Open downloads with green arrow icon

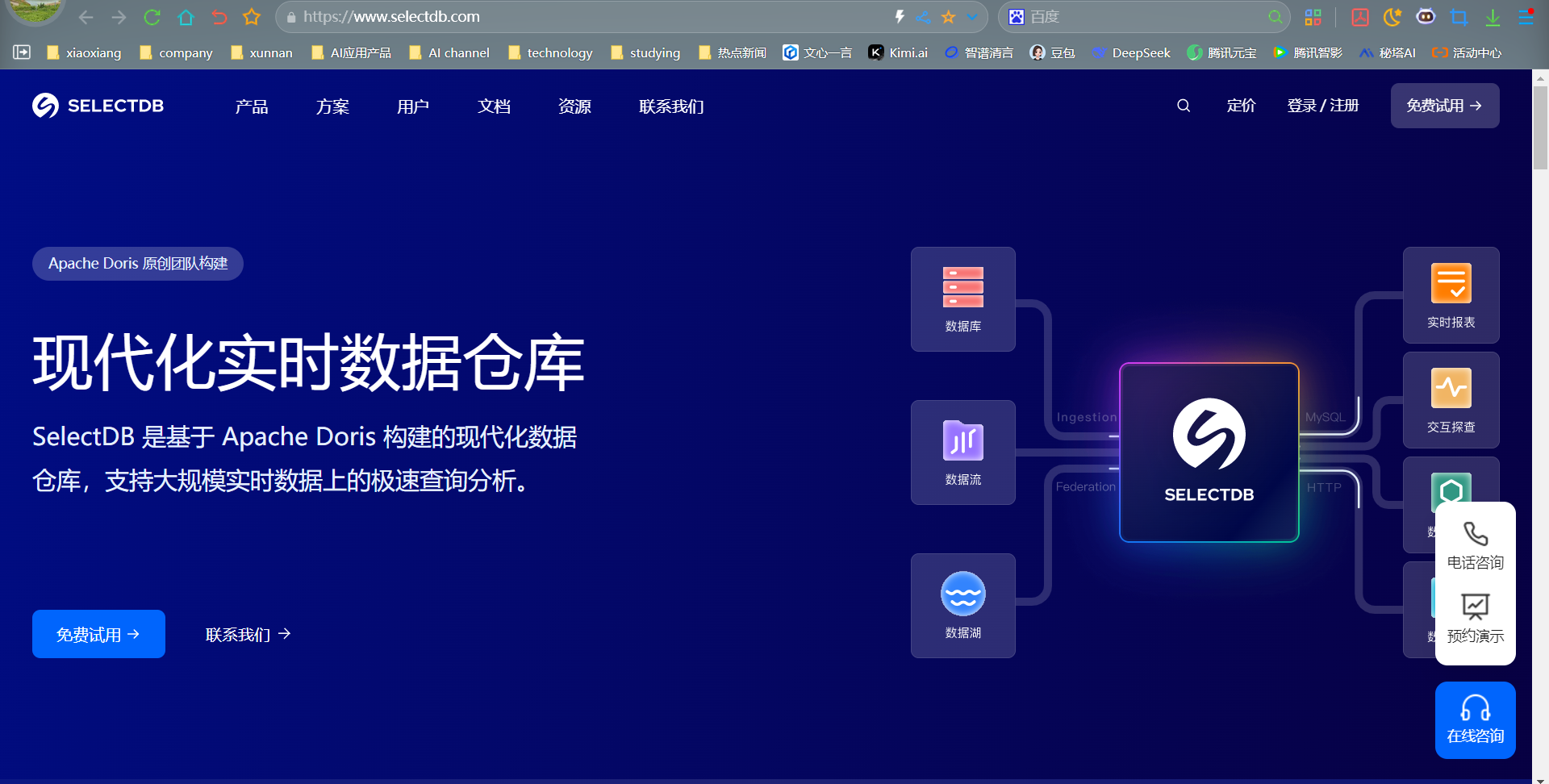[1493, 17]
